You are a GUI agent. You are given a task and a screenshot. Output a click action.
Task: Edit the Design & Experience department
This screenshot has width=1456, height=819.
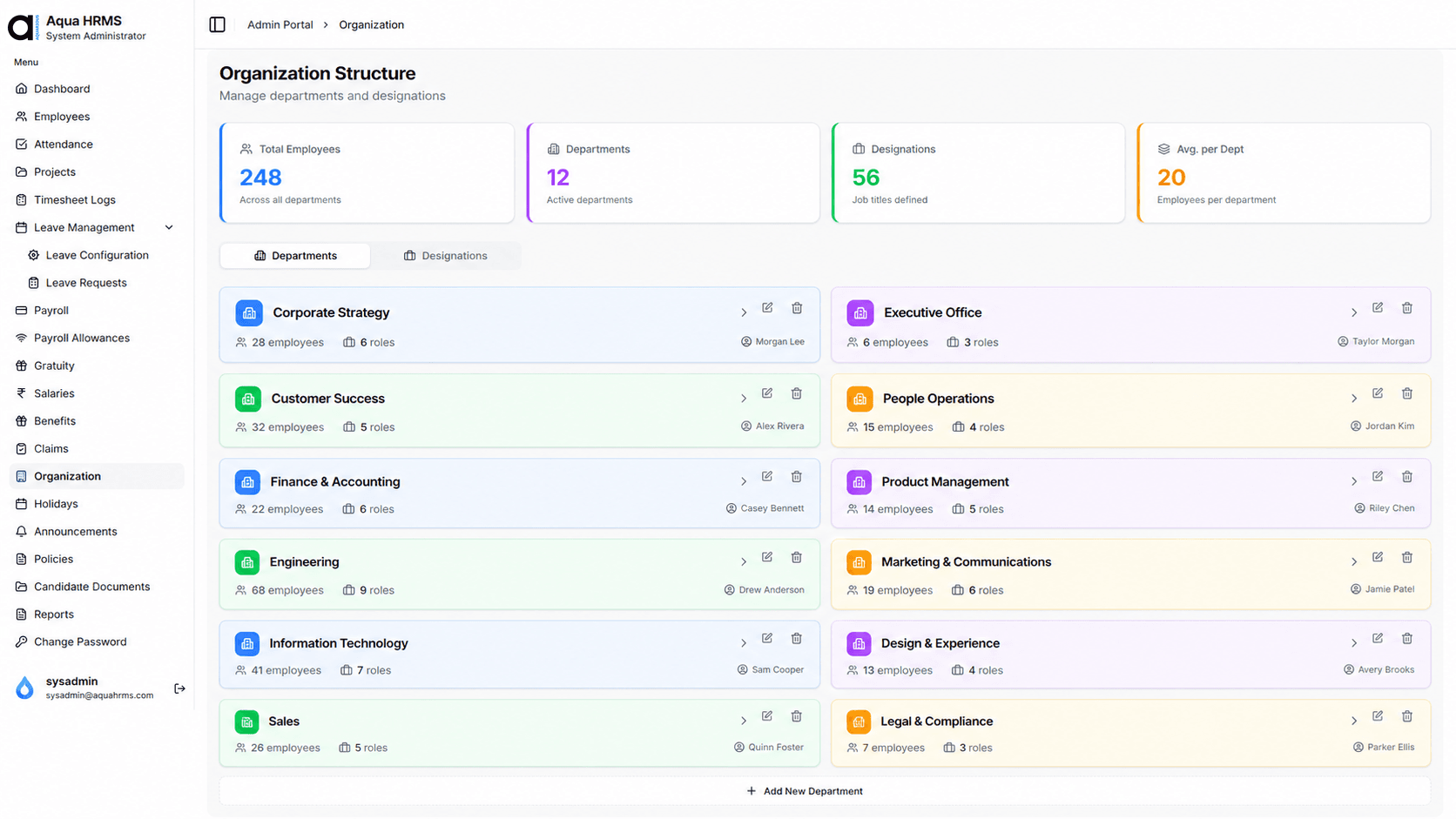(1378, 638)
